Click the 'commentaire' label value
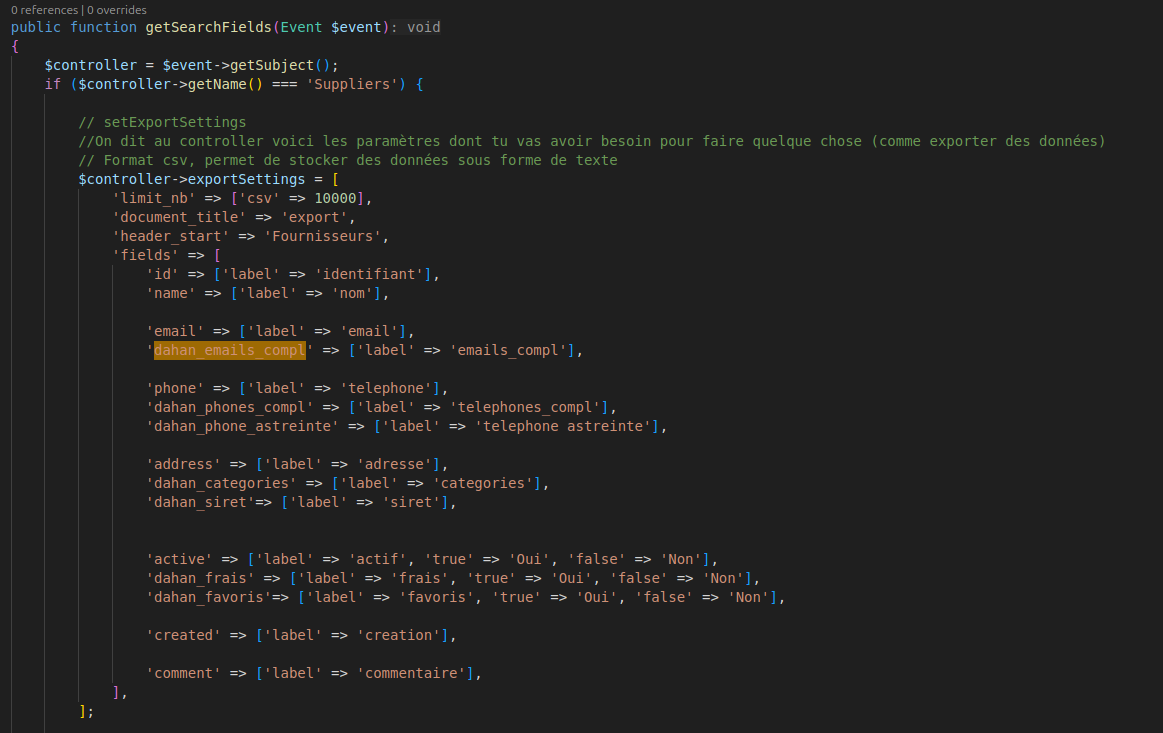Viewport: 1163px width, 733px height. click(411, 673)
